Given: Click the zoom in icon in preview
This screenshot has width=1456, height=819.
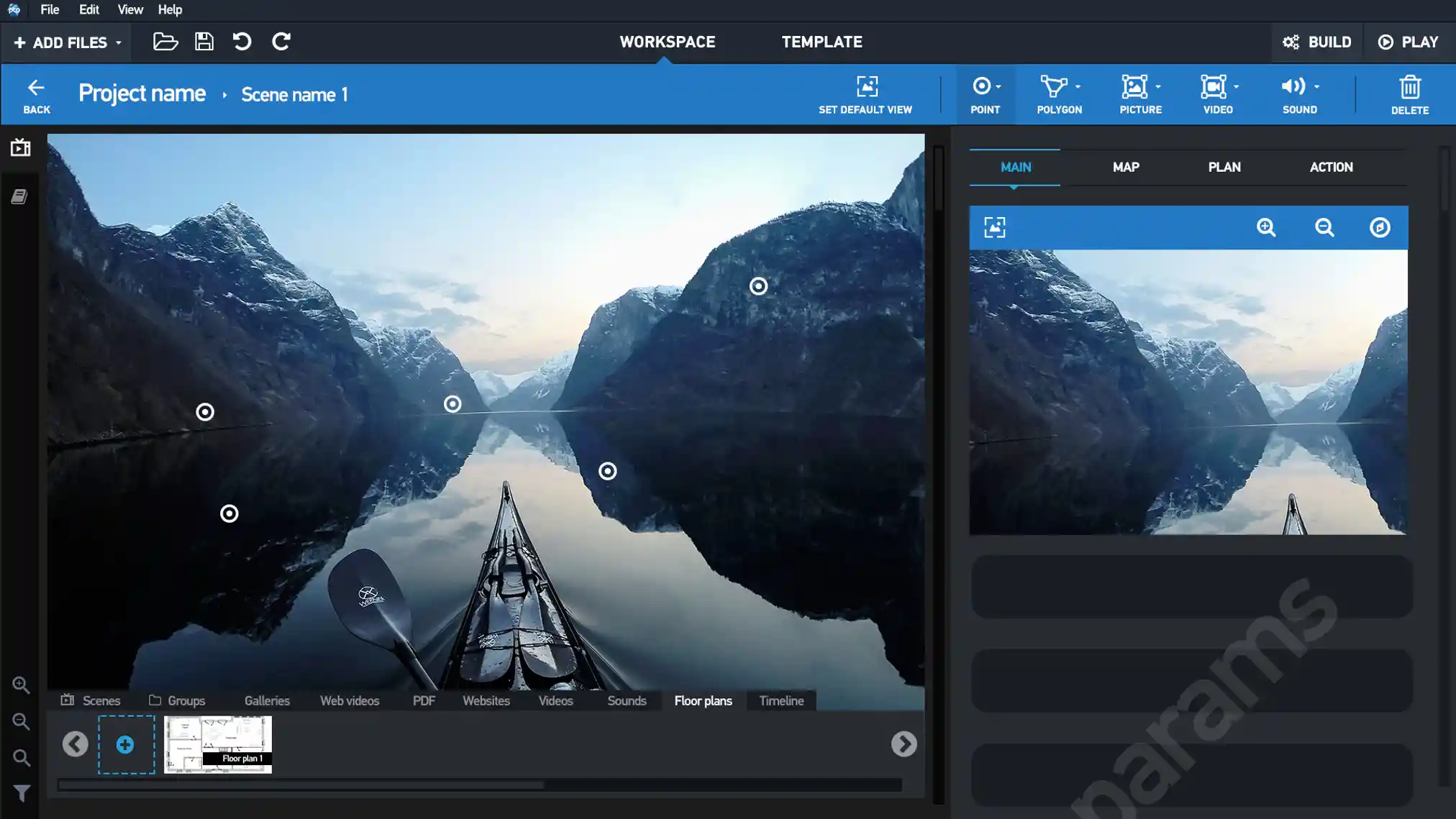Looking at the screenshot, I should coord(1266,227).
